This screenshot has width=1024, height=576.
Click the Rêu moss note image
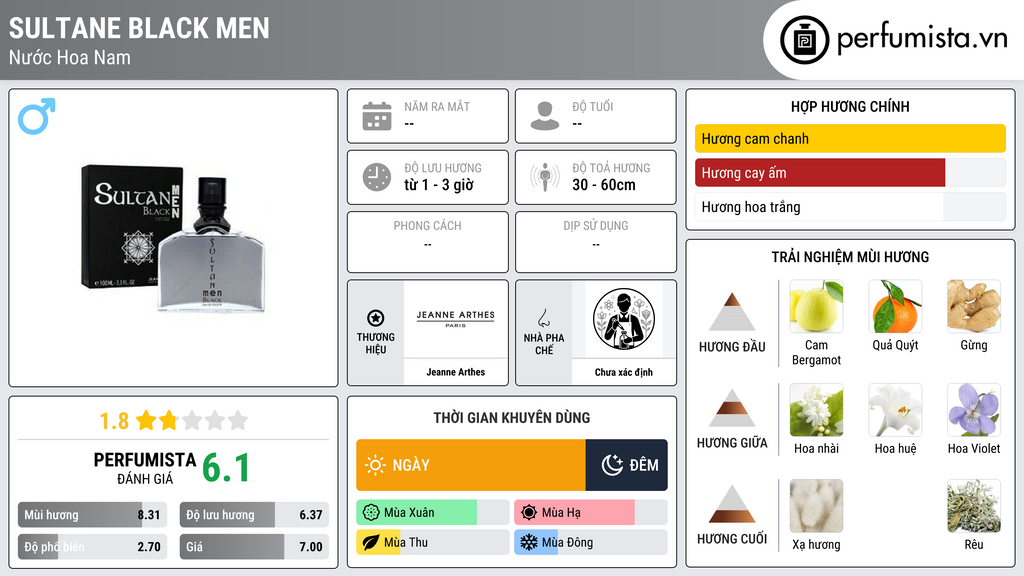click(x=974, y=506)
